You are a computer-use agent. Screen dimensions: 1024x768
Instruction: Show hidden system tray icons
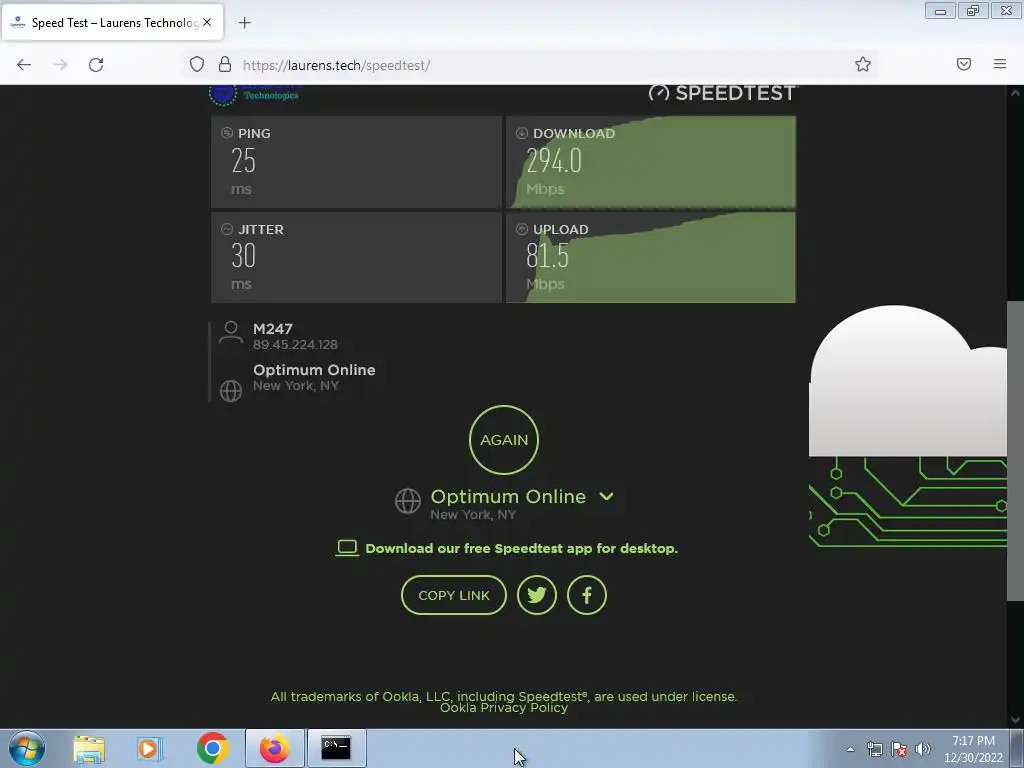850,749
